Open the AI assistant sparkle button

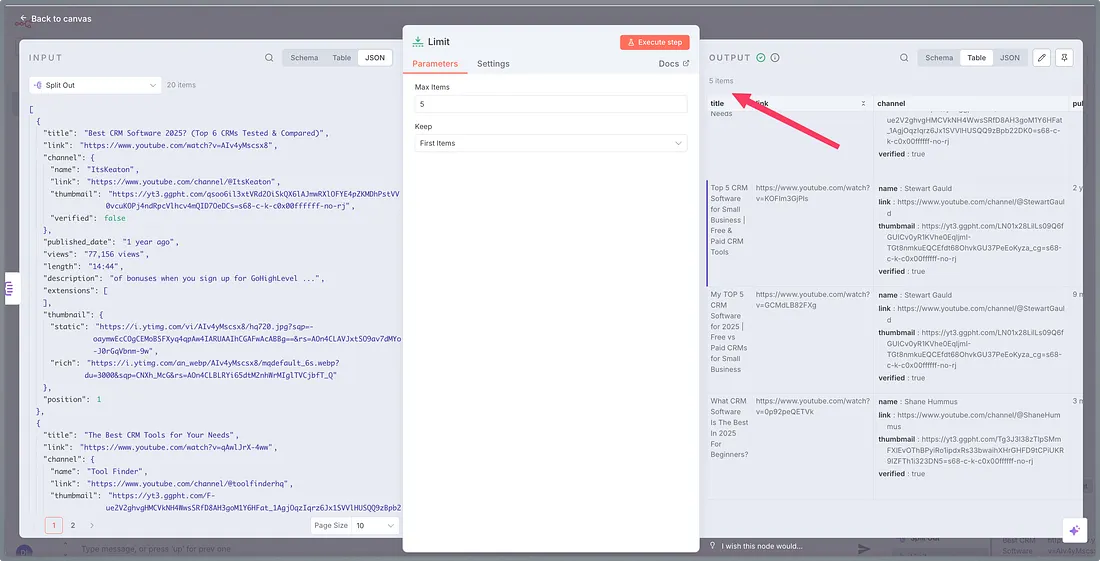[x=1074, y=530]
